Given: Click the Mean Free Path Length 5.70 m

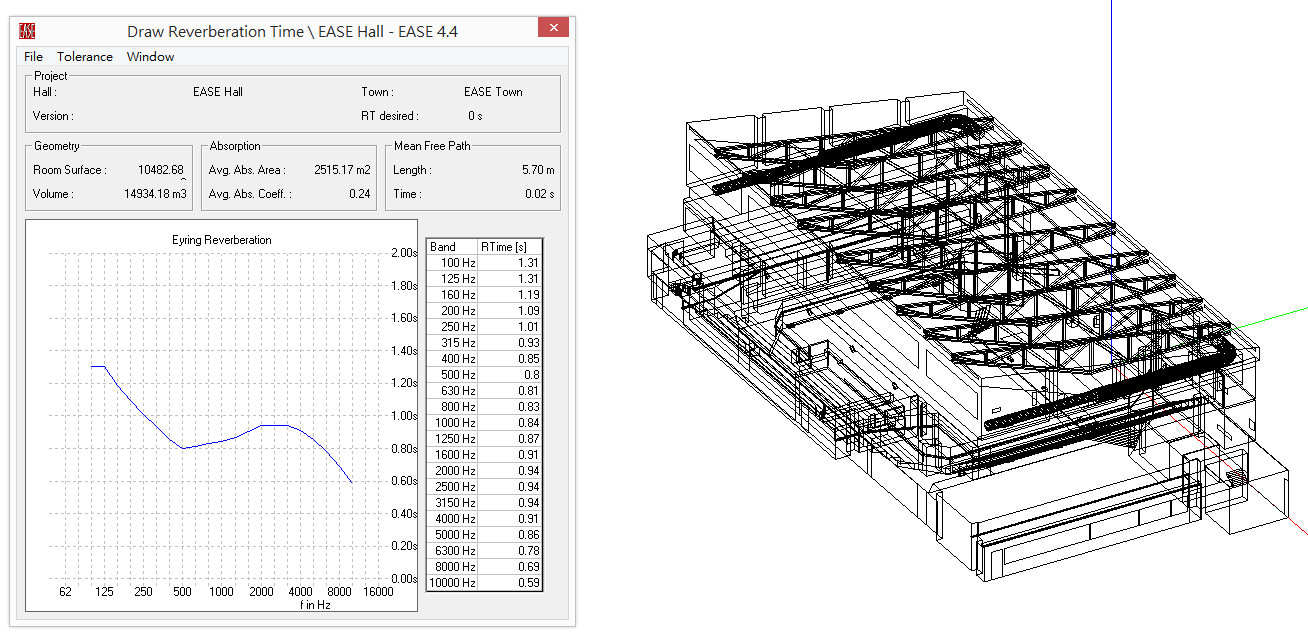Looking at the screenshot, I should pos(538,170).
